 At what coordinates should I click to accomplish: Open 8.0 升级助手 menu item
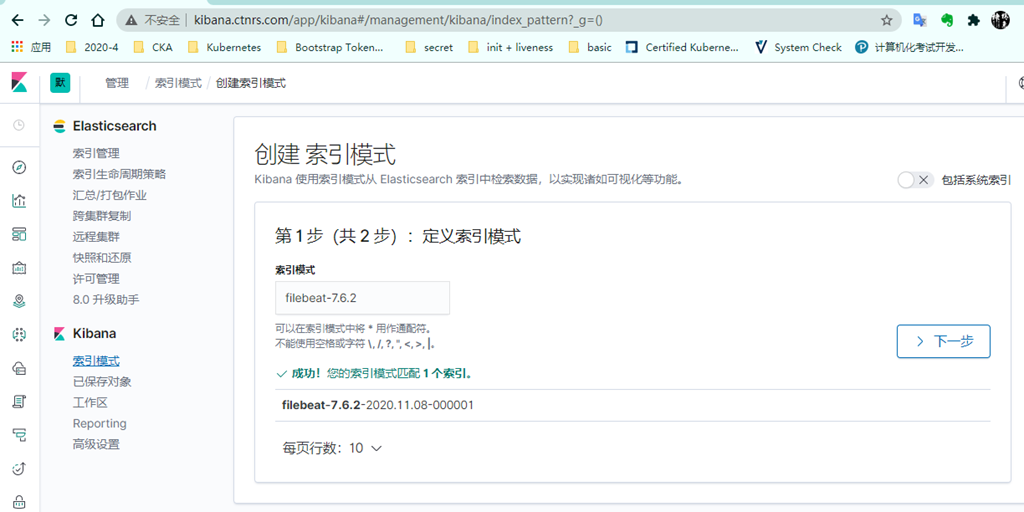pyautogui.click(x=106, y=300)
